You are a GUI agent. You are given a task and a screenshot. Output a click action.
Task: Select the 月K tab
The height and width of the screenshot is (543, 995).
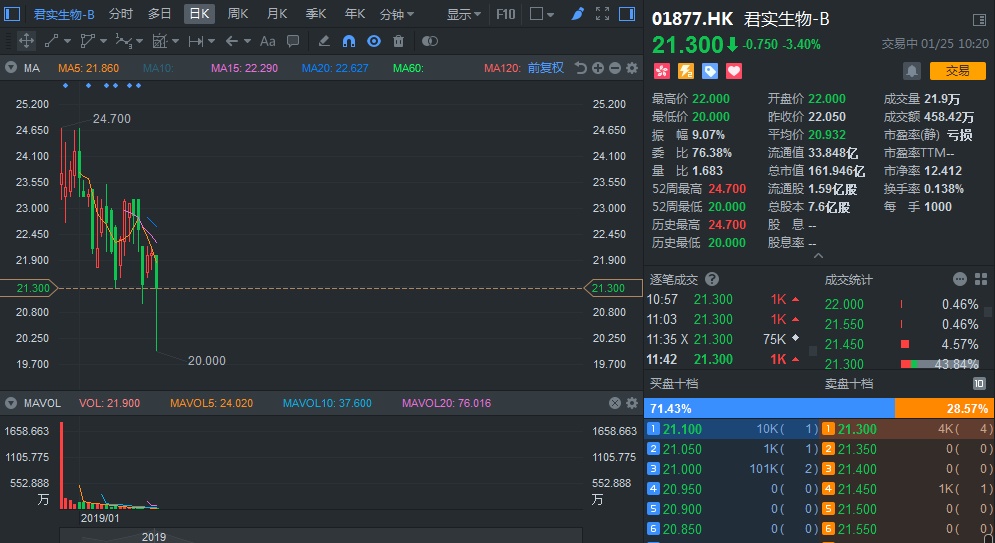point(277,13)
